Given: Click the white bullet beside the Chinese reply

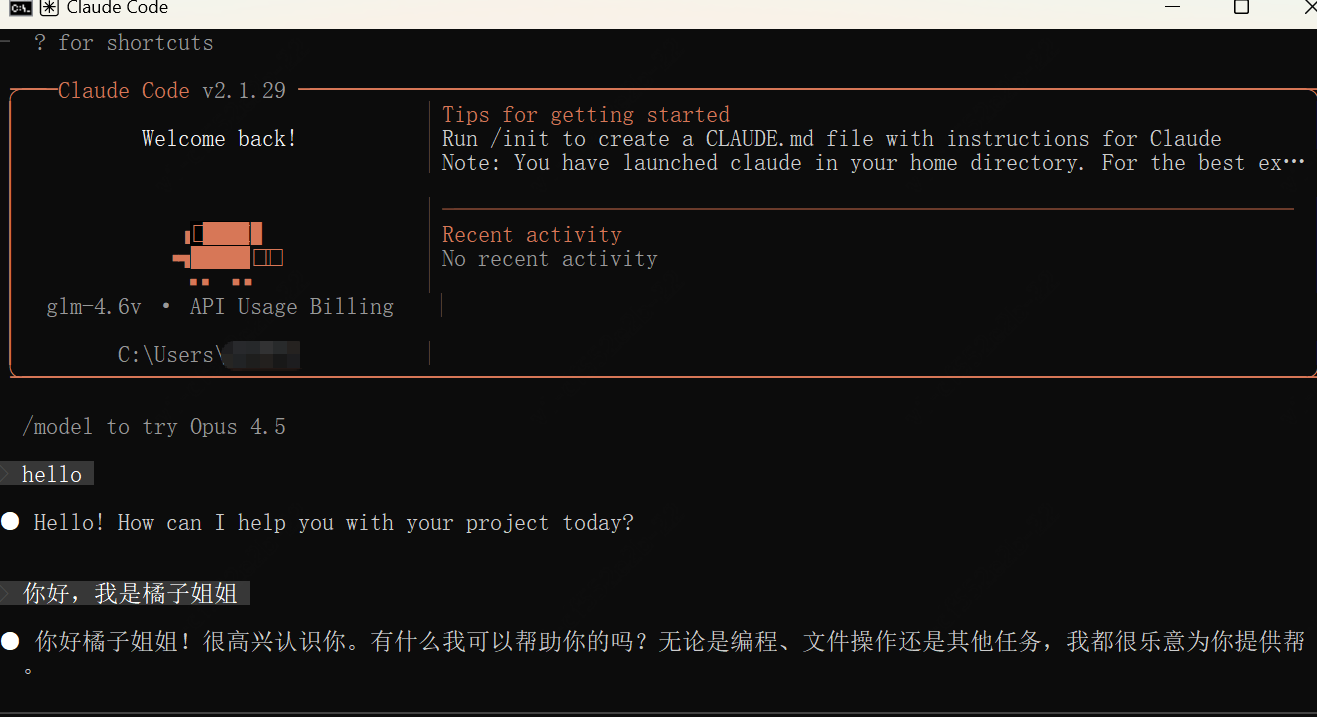Looking at the screenshot, I should (x=10, y=641).
